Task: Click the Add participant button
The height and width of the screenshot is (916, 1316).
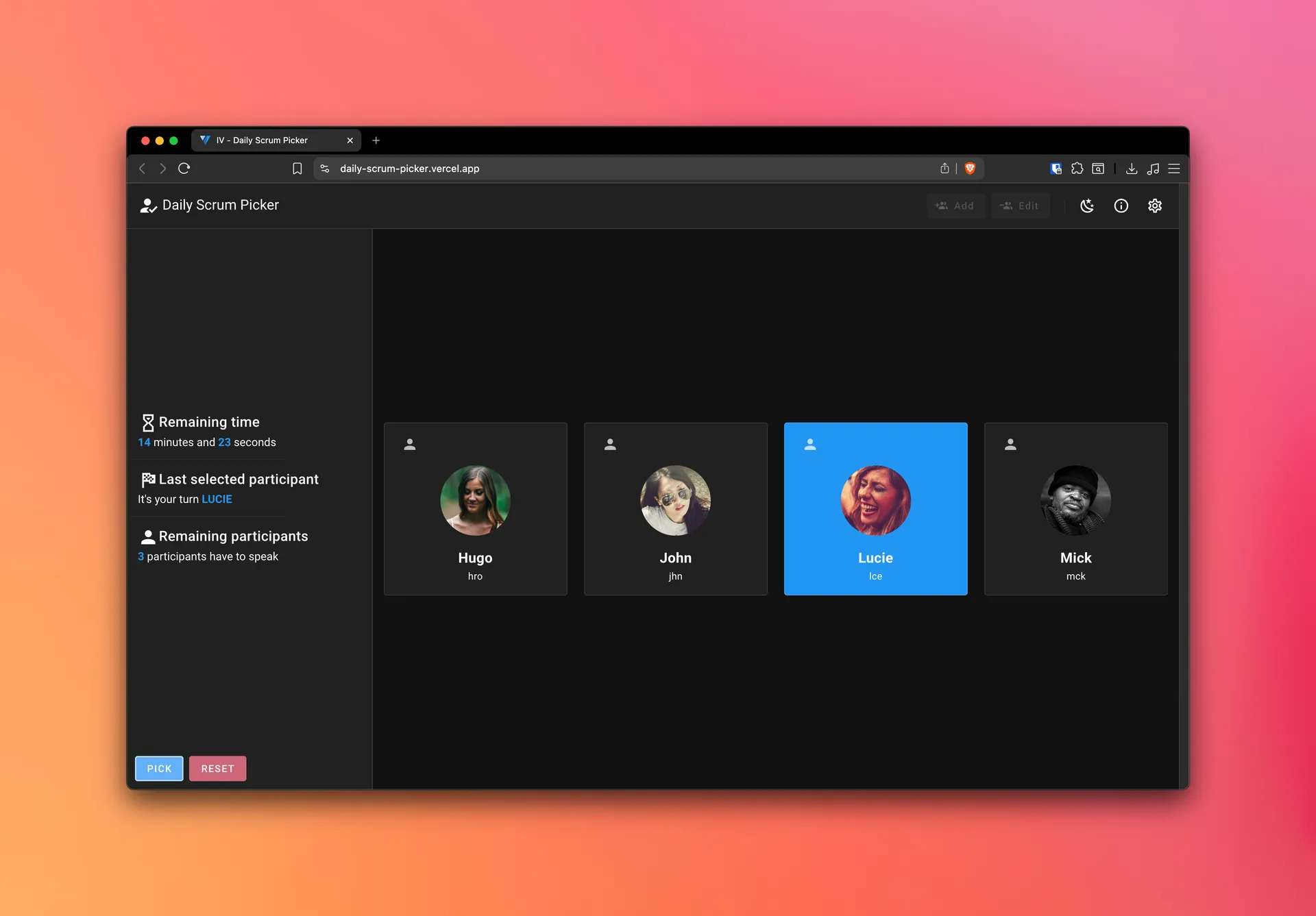Action: 955,206
